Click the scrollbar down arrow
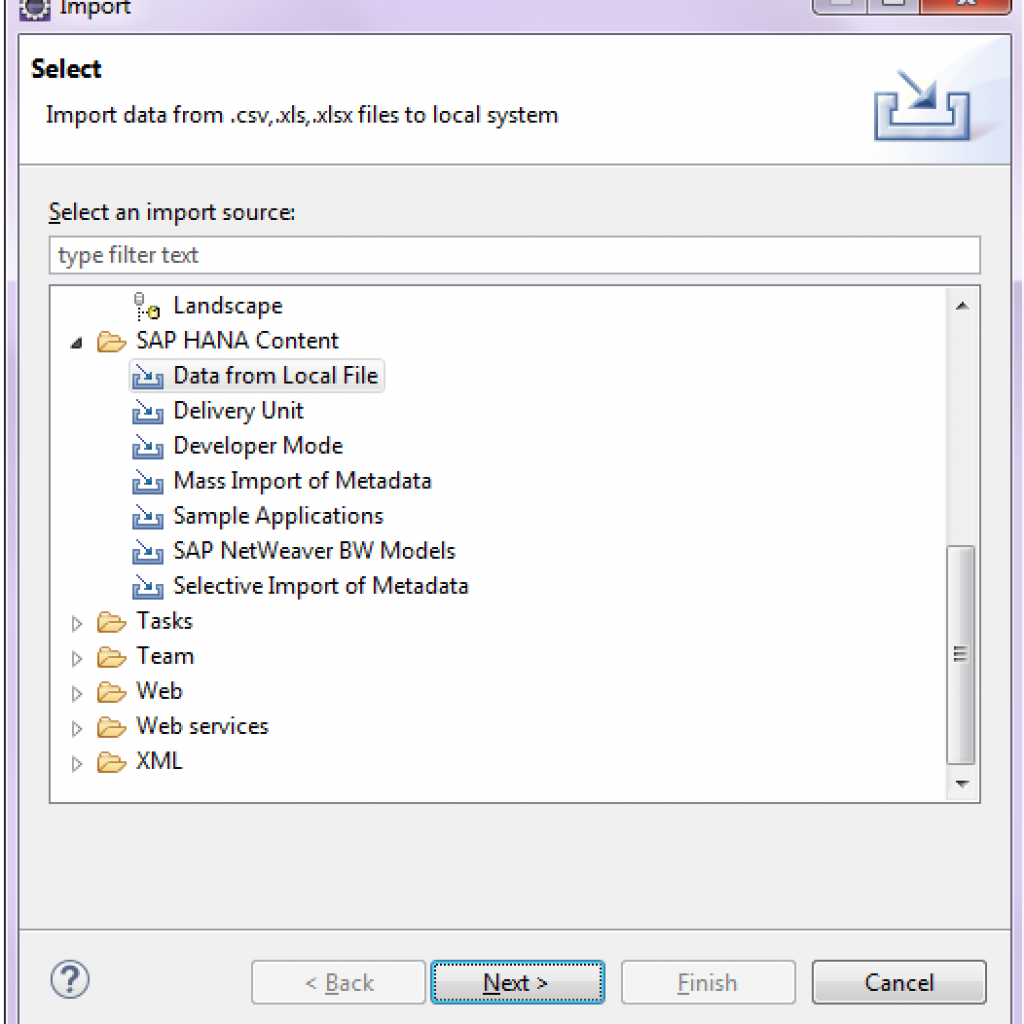The height and width of the screenshot is (1024, 1024). [x=962, y=784]
